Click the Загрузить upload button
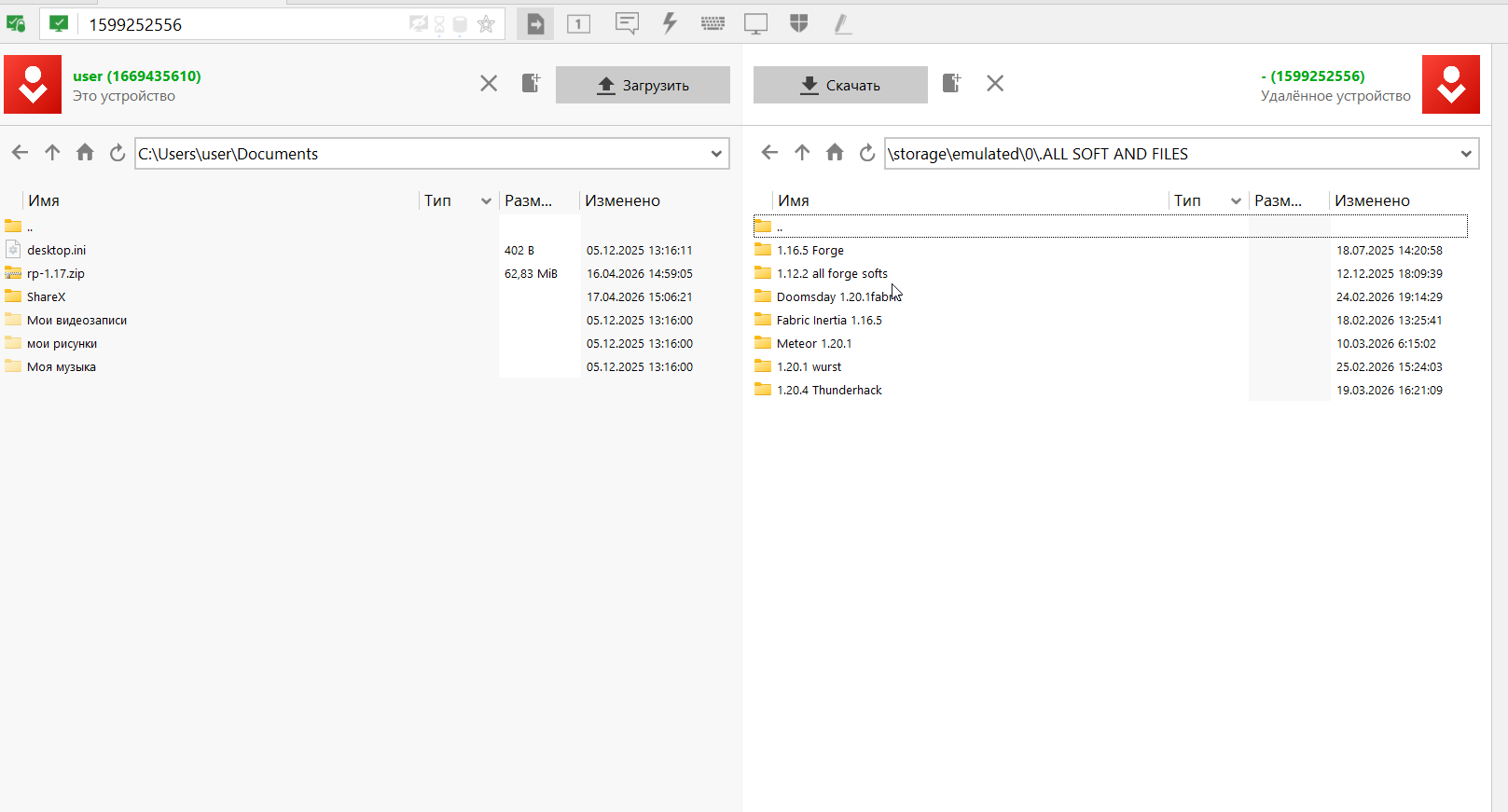The image size is (1508, 812). coord(643,85)
